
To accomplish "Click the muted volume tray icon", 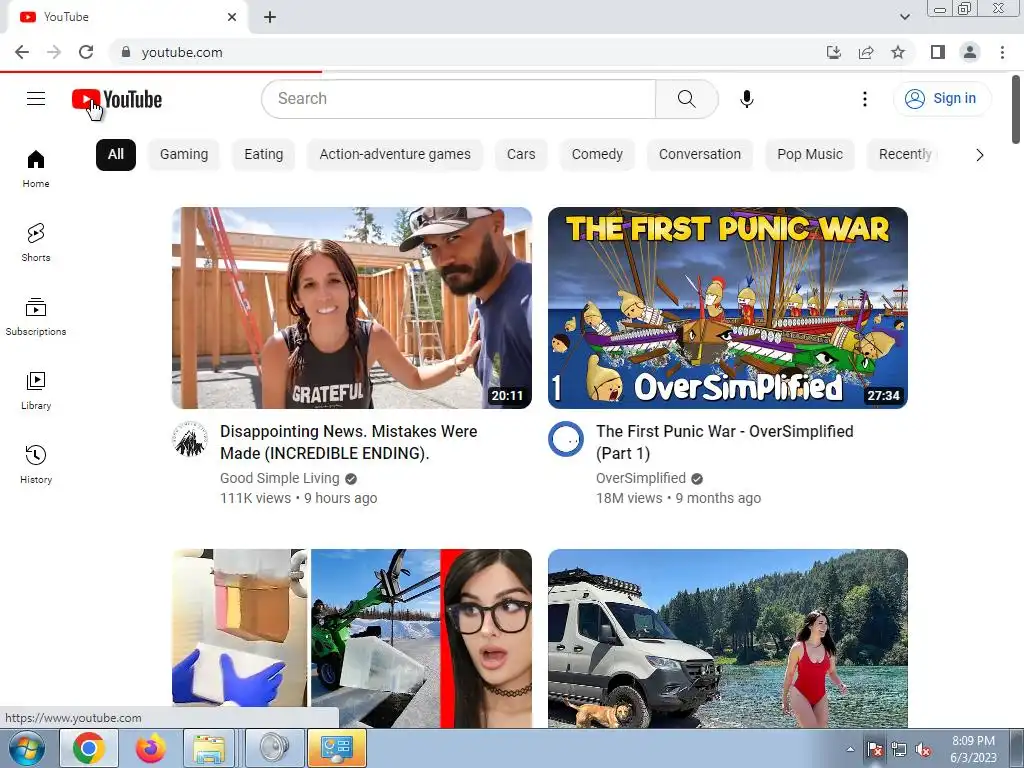I will pos(923,750).
